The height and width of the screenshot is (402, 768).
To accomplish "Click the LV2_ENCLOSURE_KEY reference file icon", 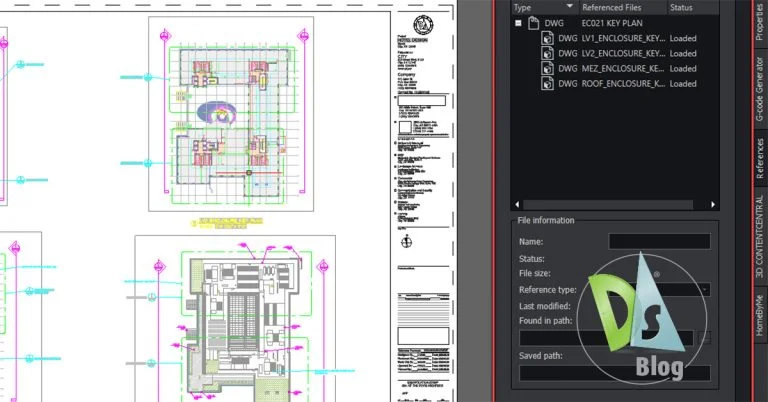I will click(x=548, y=53).
